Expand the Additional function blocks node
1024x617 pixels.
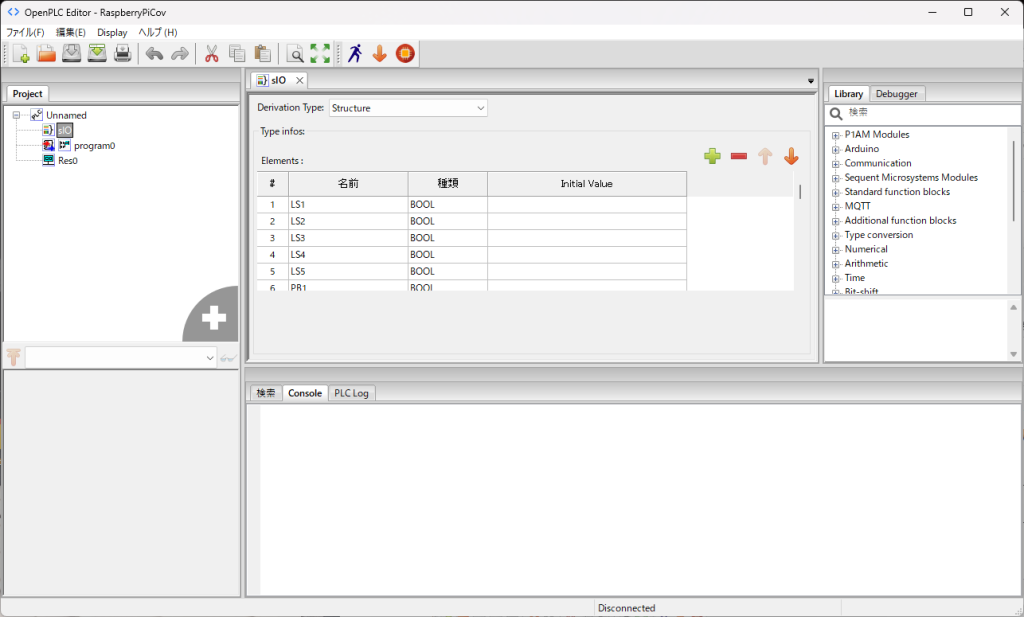coord(835,221)
